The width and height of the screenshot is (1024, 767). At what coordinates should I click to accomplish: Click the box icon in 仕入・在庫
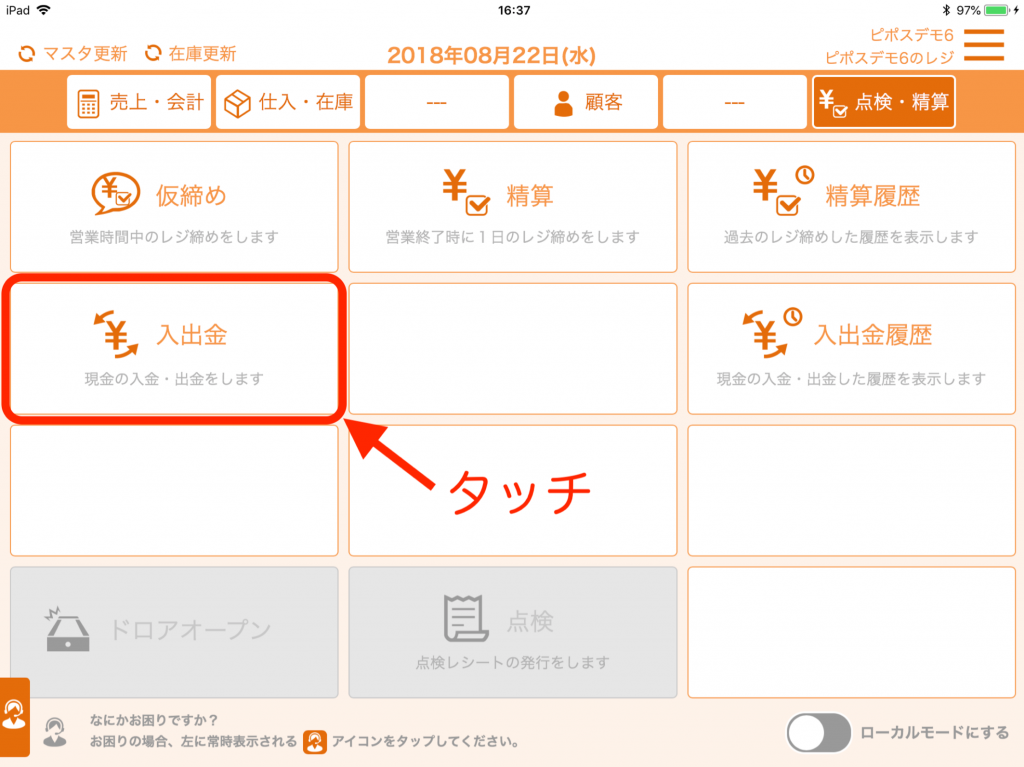(x=237, y=103)
